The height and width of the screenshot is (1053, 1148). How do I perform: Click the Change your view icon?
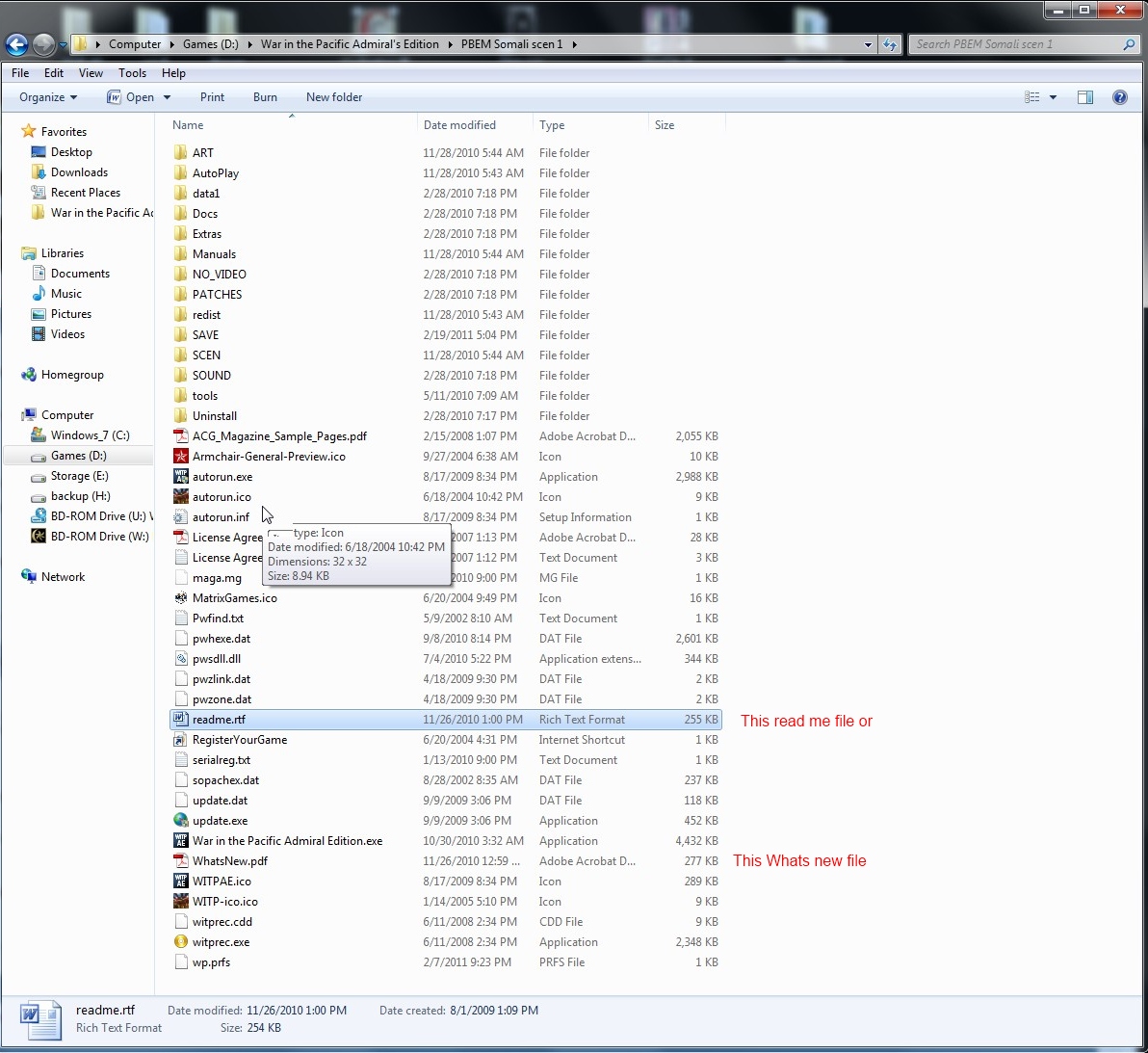(x=1031, y=97)
